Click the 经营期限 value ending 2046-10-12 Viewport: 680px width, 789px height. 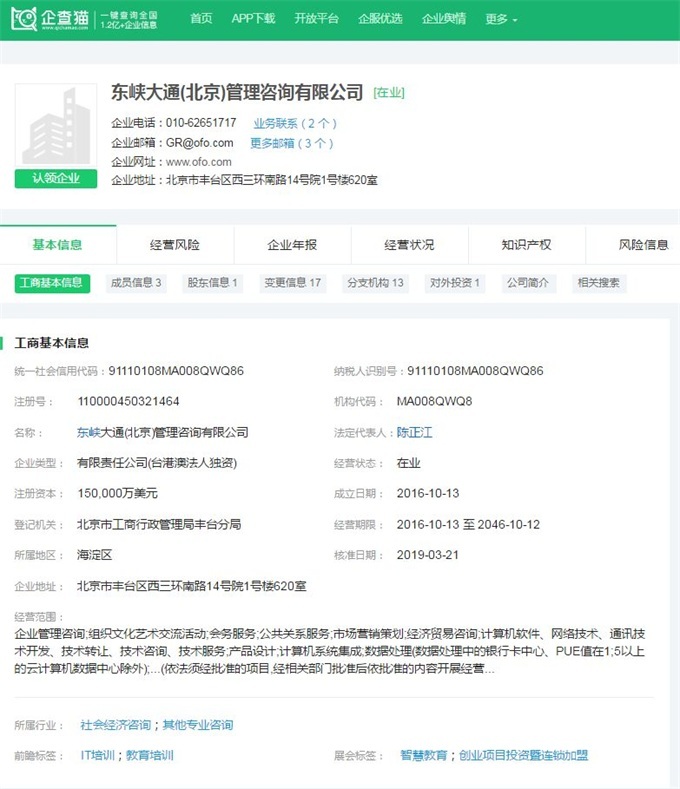tap(468, 524)
